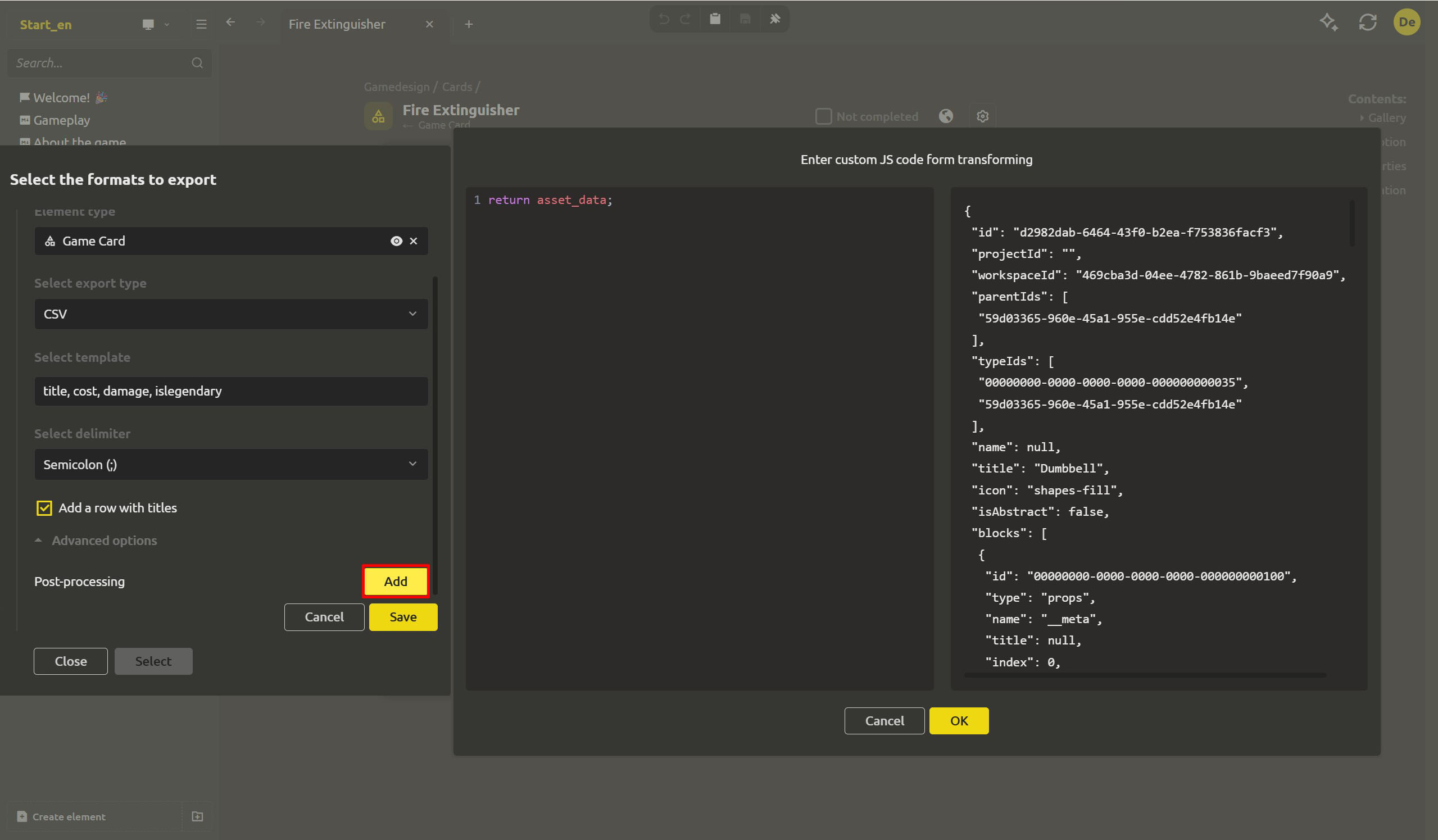Click the refresh sync icon
The width and height of the screenshot is (1438, 840).
point(1367,22)
